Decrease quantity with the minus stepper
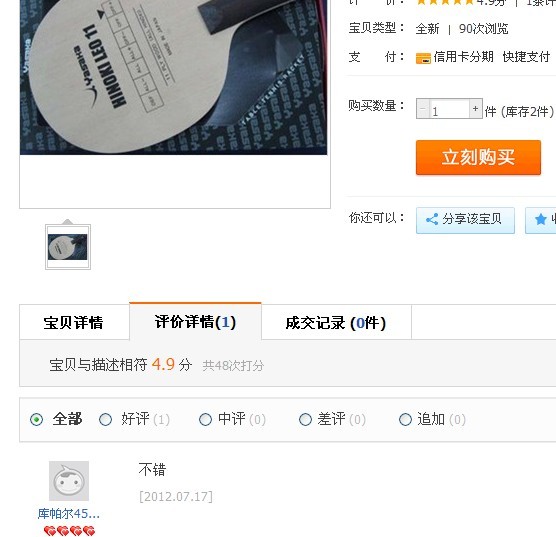Viewport: 556px width, 537px height. pyautogui.click(x=423, y=109)
